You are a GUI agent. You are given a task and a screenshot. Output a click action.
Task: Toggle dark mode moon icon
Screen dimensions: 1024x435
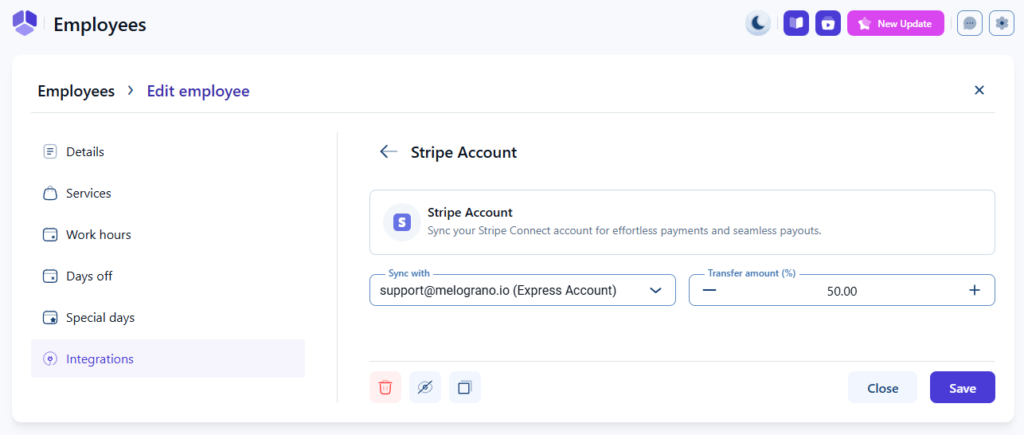(758, 24)
